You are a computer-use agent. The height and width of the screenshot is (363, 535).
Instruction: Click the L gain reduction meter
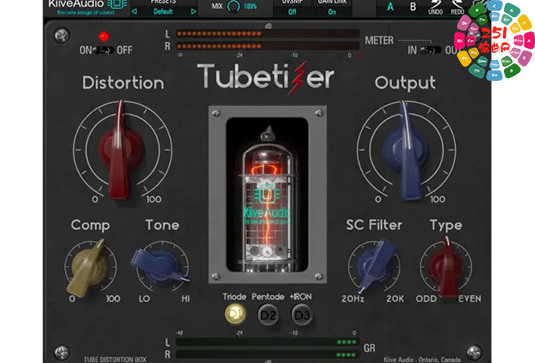coord(268,342)
